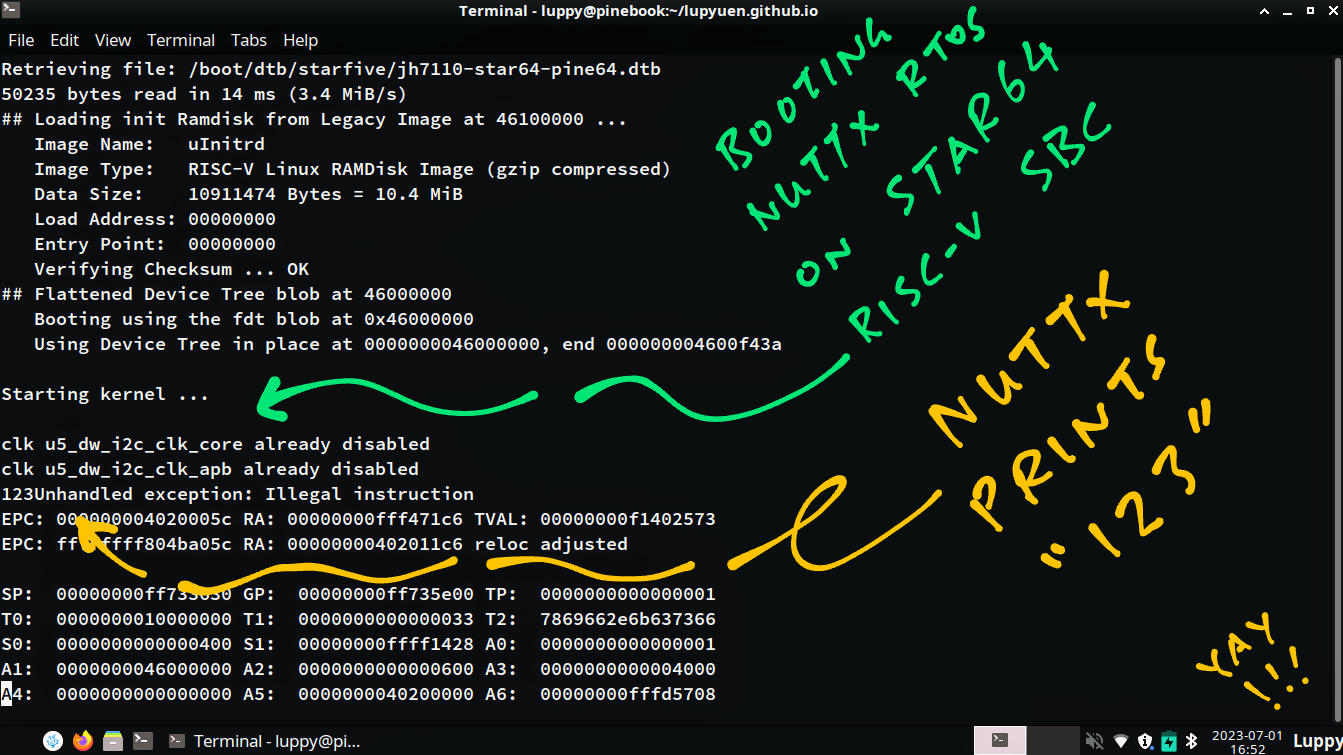Open the Tabs menu
The height and width of the screenshot is (755, 1343).
[x=249, y=40]
